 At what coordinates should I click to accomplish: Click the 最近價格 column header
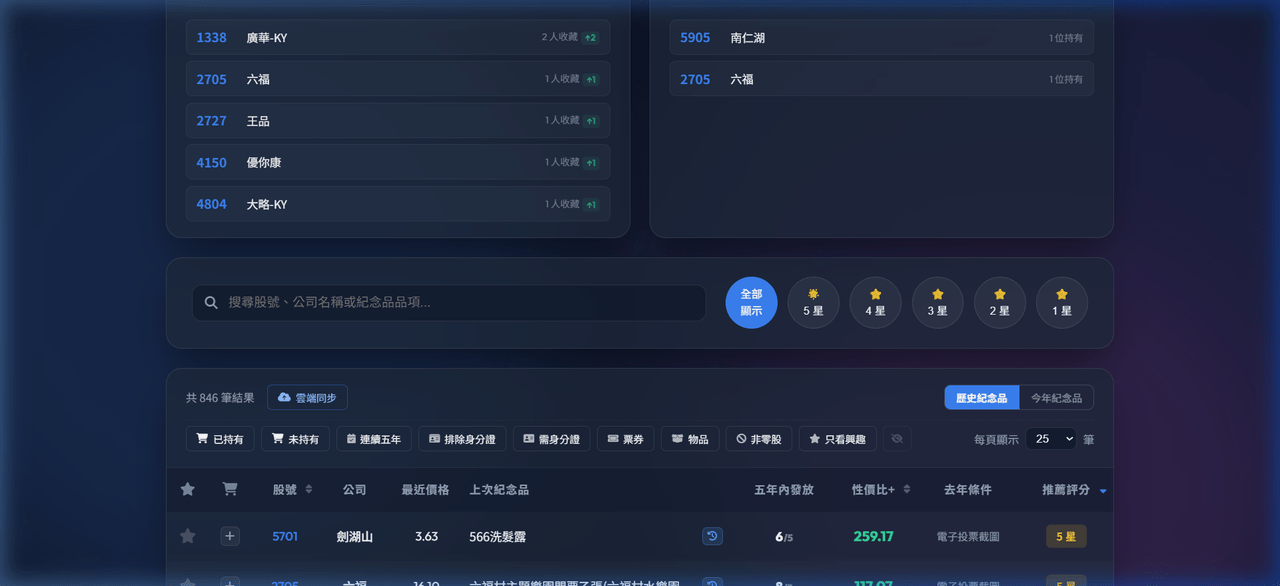pyautogui.click(x=425, y=490)
